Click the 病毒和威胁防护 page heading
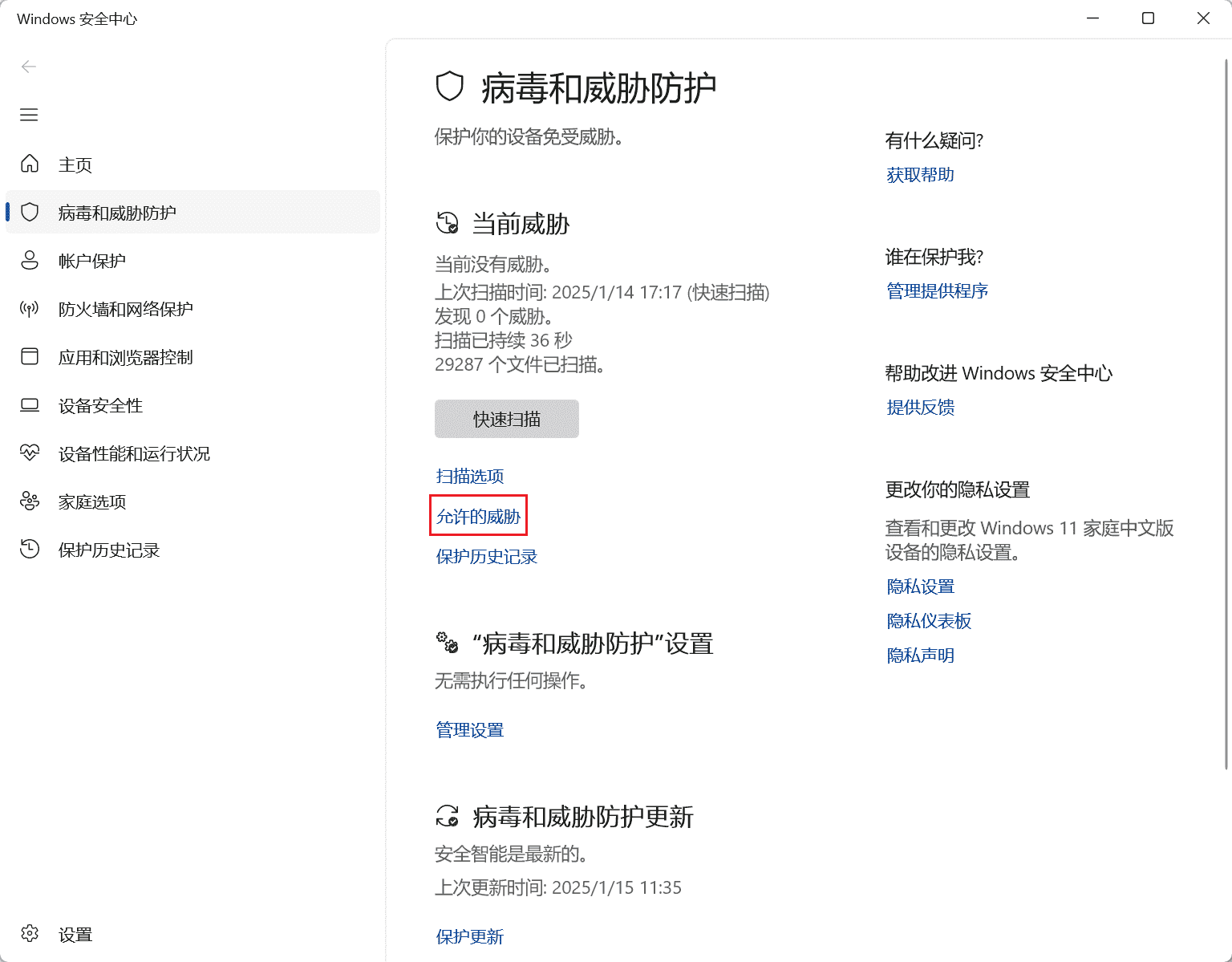 [598, 87]
